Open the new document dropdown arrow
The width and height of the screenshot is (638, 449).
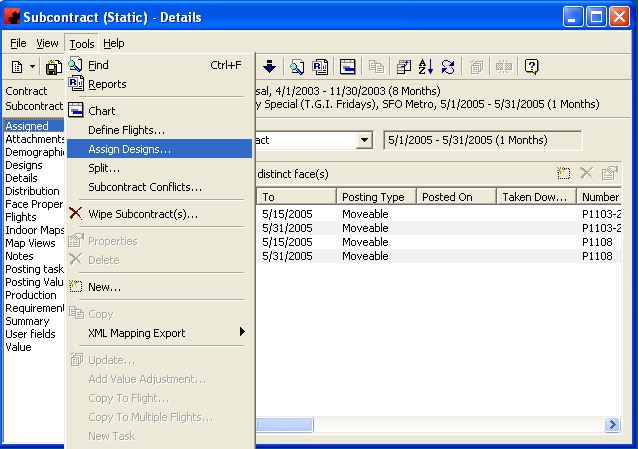(32, 67)
